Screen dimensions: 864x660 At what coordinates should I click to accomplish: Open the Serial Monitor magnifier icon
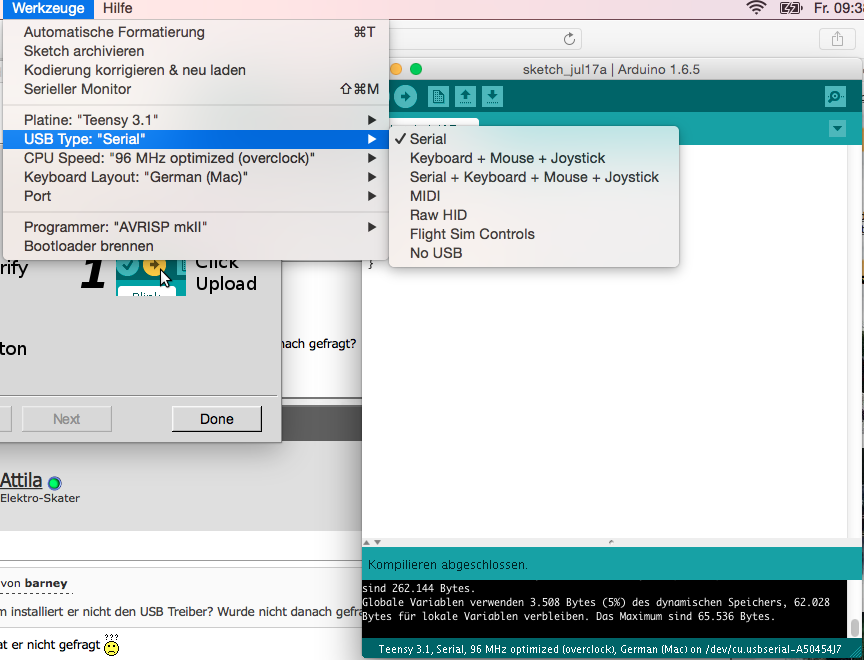point(835,97)
